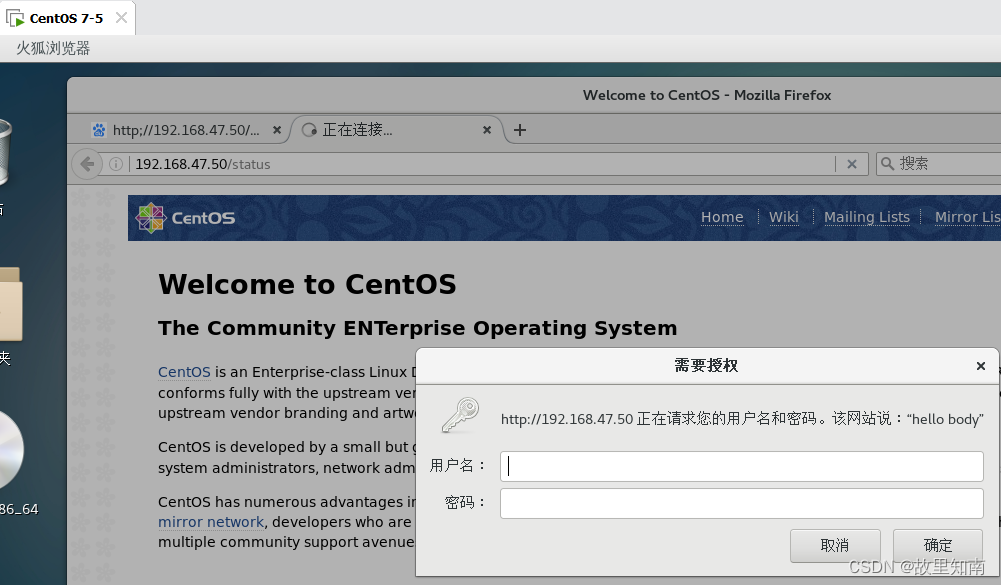This screenshot has height=585, width=1001.
Task: Close the 需要授权 dialog with the X
Action: pos(981,366)
